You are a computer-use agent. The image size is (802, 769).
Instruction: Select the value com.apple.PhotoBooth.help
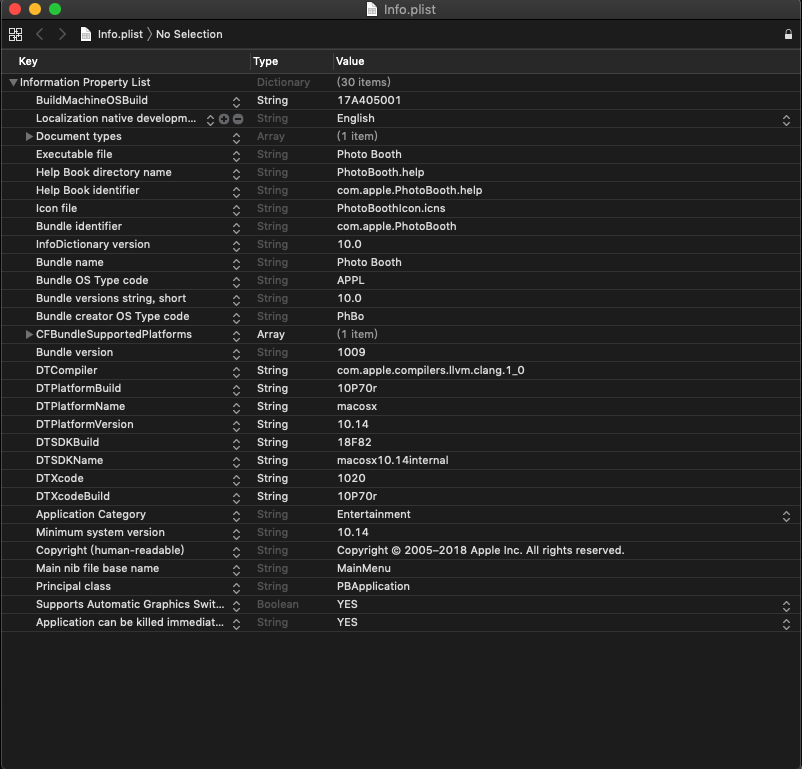point(409,190)
